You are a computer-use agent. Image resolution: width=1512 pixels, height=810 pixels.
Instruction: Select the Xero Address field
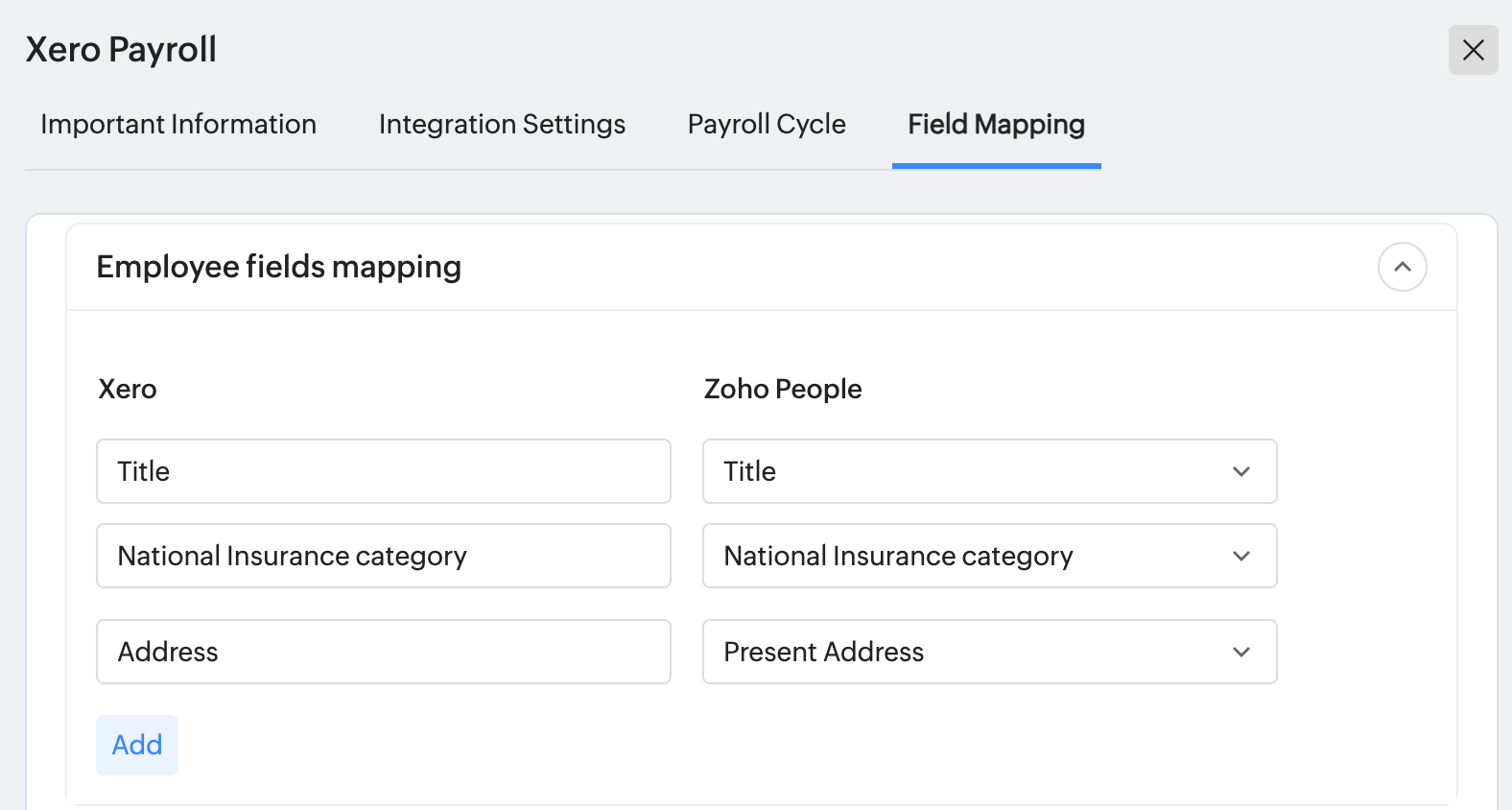click(383, 652)
